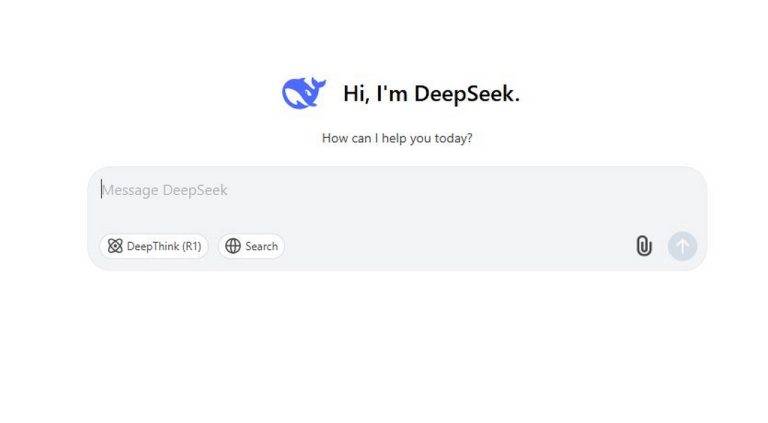Image resolution: width=768 pixels, height=423 pixels.
Task: Place cursor at blinking caret in message box
Action: tap(101, 189)
